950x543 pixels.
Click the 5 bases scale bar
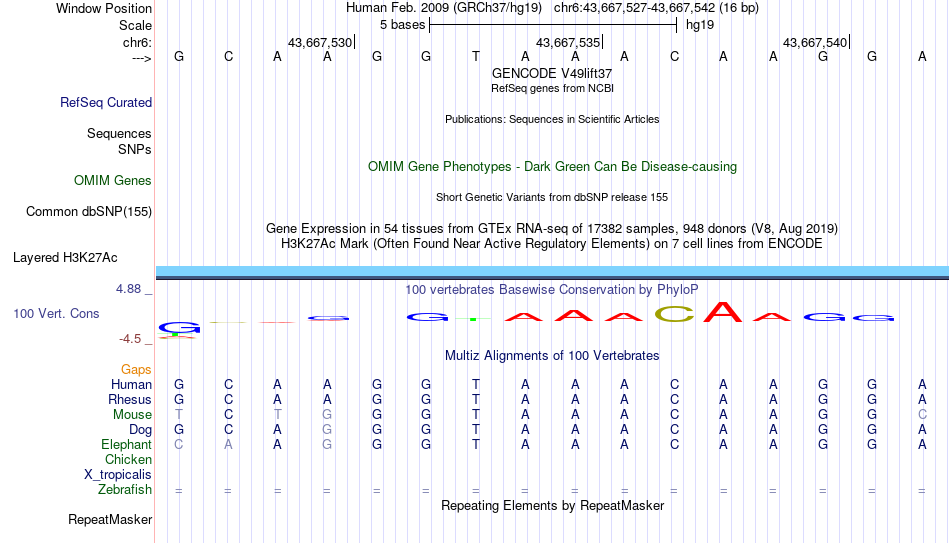click(553, 25)
